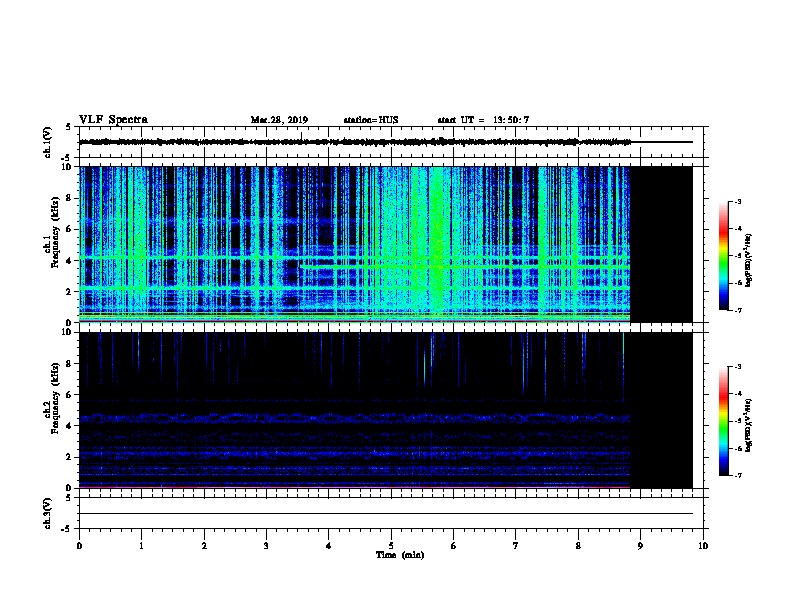Click the color bar beside the ch.1 spectrogram
Image resolution: width=792 pixels, height=612 pixels.
[x=724, y=256]
